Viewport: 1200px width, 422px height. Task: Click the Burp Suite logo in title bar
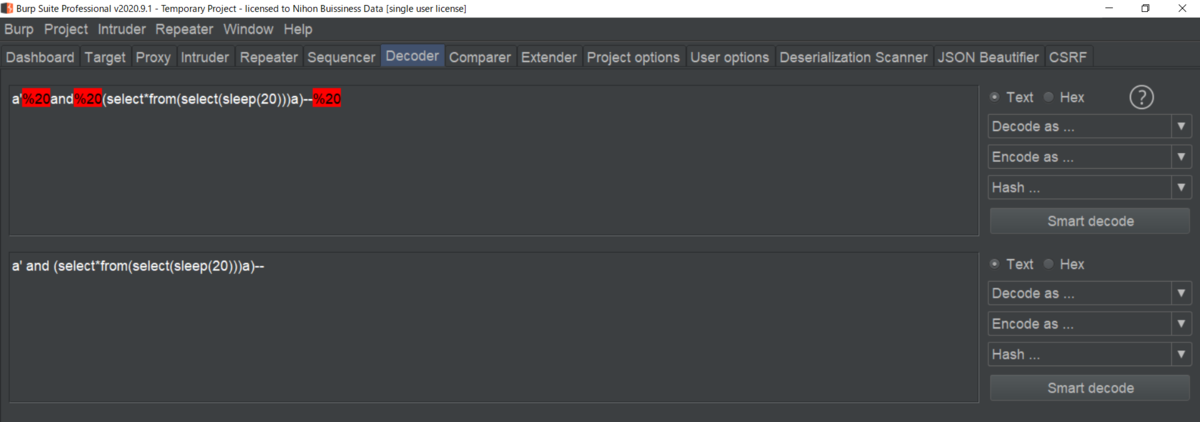click(8, 8)
